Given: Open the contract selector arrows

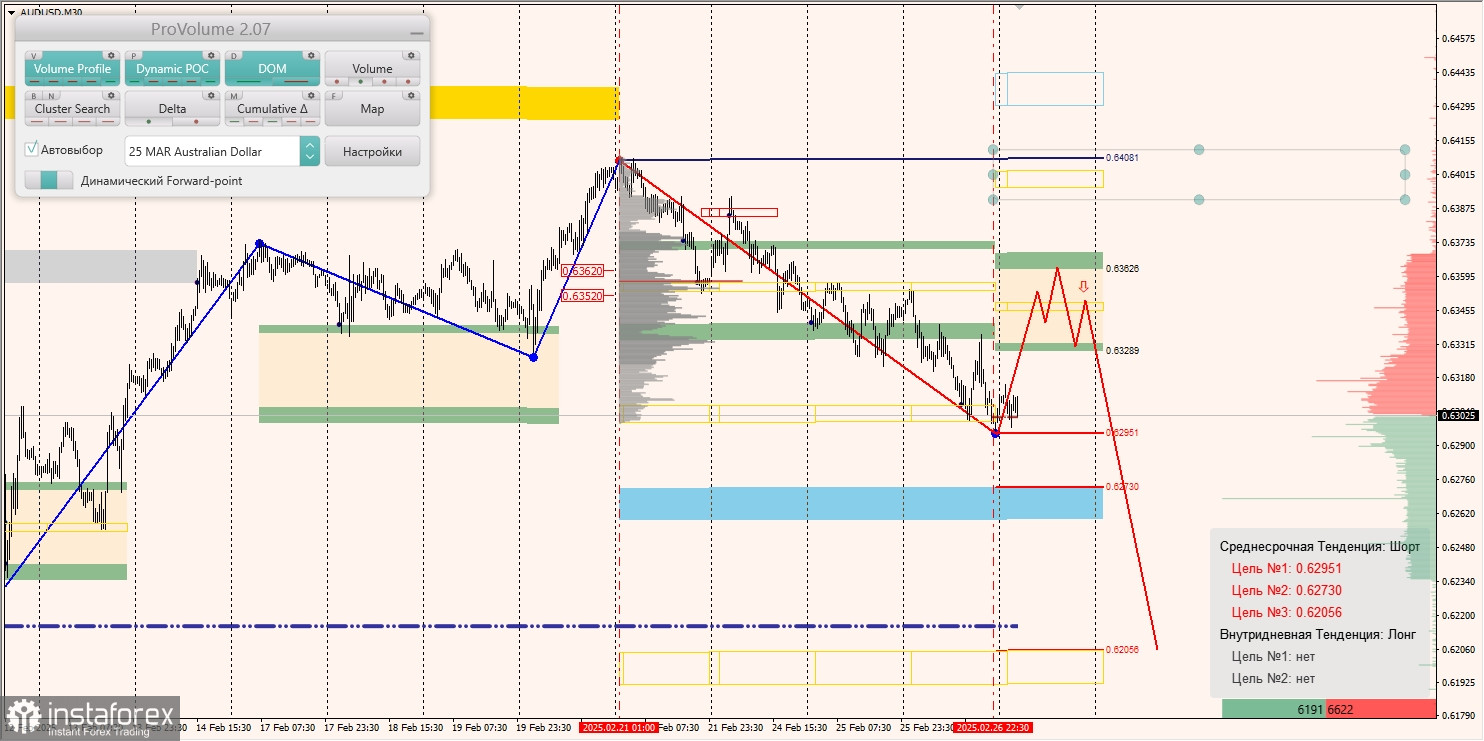Looking at the screenshot, I should point(310,151).
